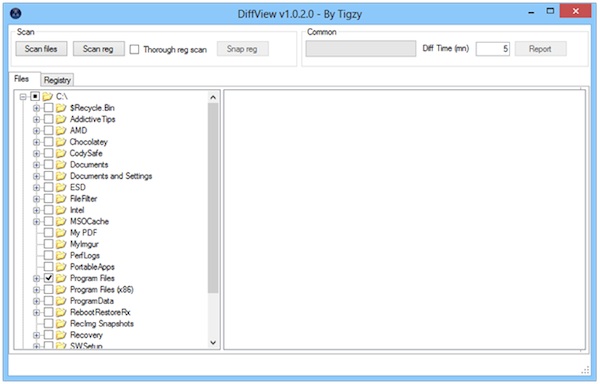
Task: Click the MSOCache folder icon
Action: [61, 221]
